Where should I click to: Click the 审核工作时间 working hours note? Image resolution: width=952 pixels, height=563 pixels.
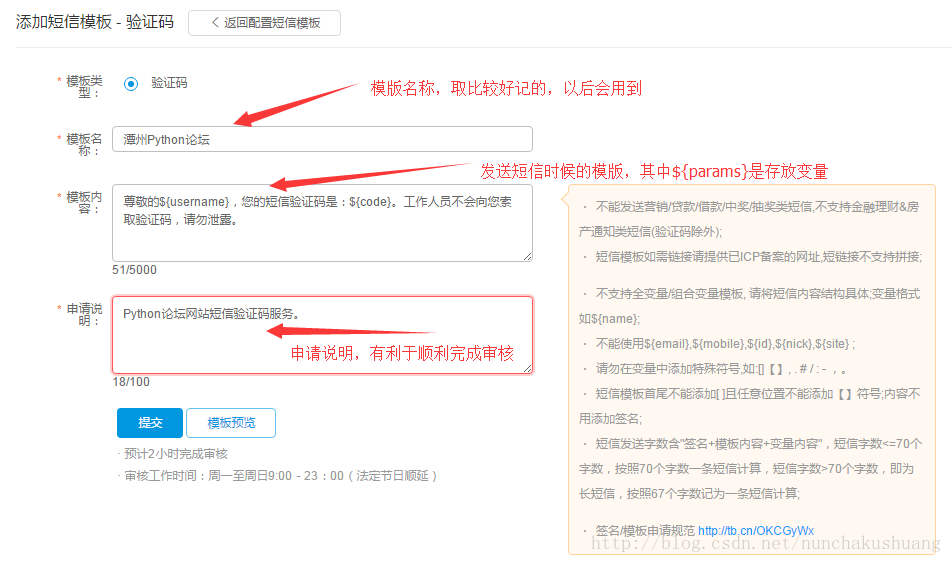pos(280,476)
